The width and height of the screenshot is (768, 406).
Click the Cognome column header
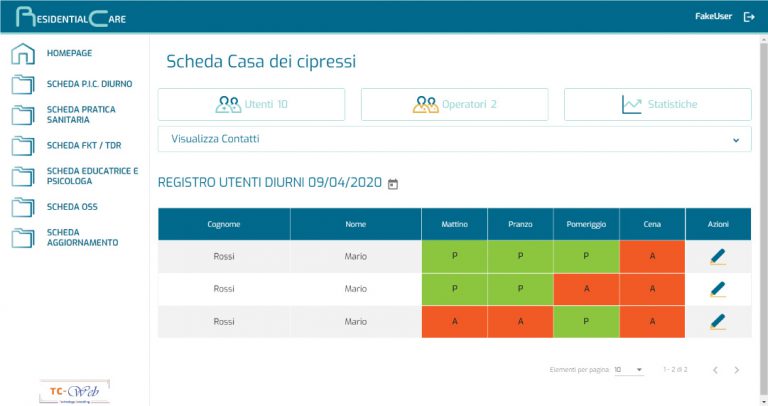pyautogui.click(x=224, y=224)
